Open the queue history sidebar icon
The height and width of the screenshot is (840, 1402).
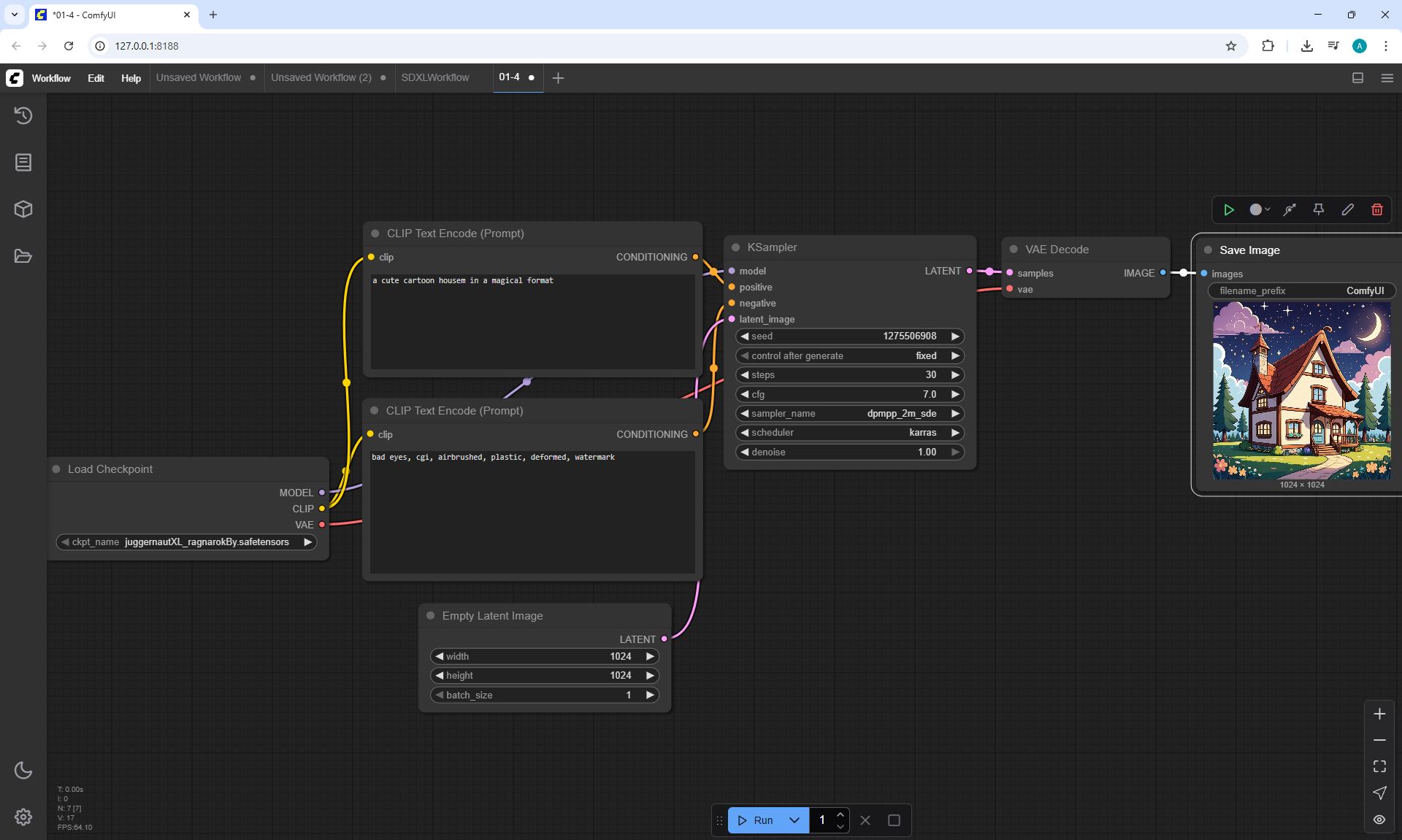[x=23, y=115]
